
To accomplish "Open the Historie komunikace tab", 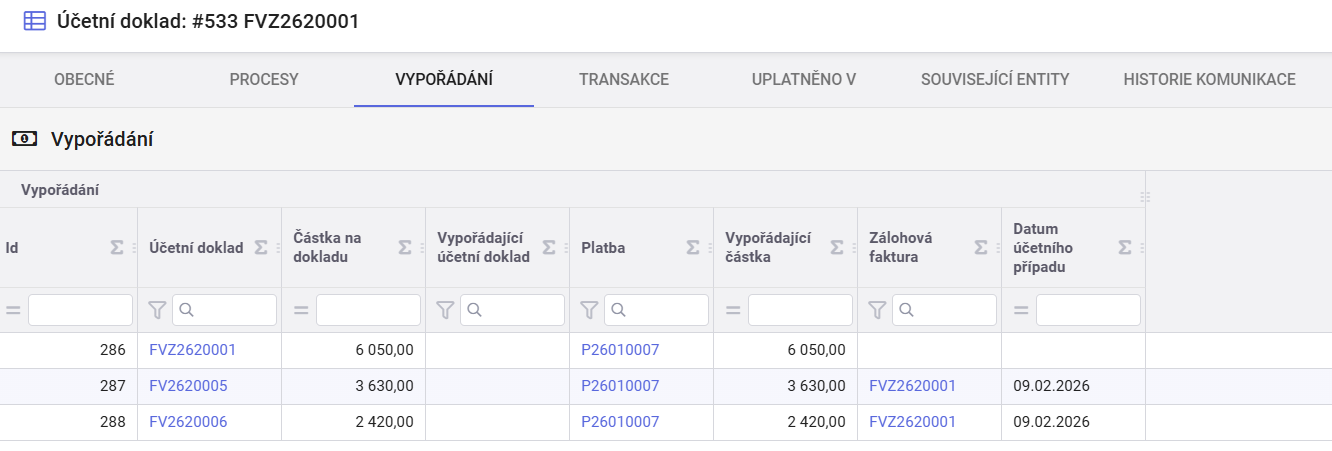I will 1209,80.
